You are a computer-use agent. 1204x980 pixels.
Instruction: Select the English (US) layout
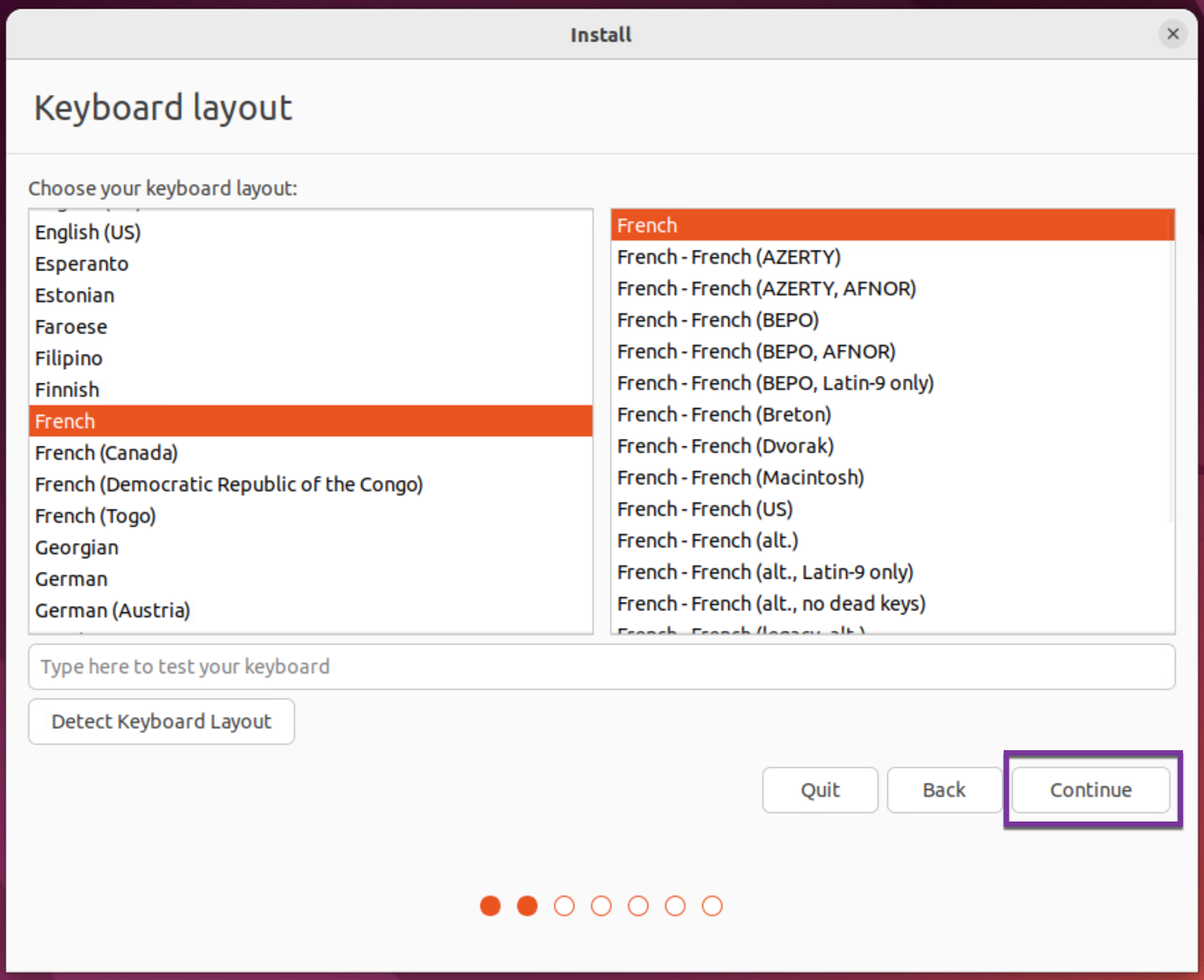pyautogui.click(x=87, y=232)
